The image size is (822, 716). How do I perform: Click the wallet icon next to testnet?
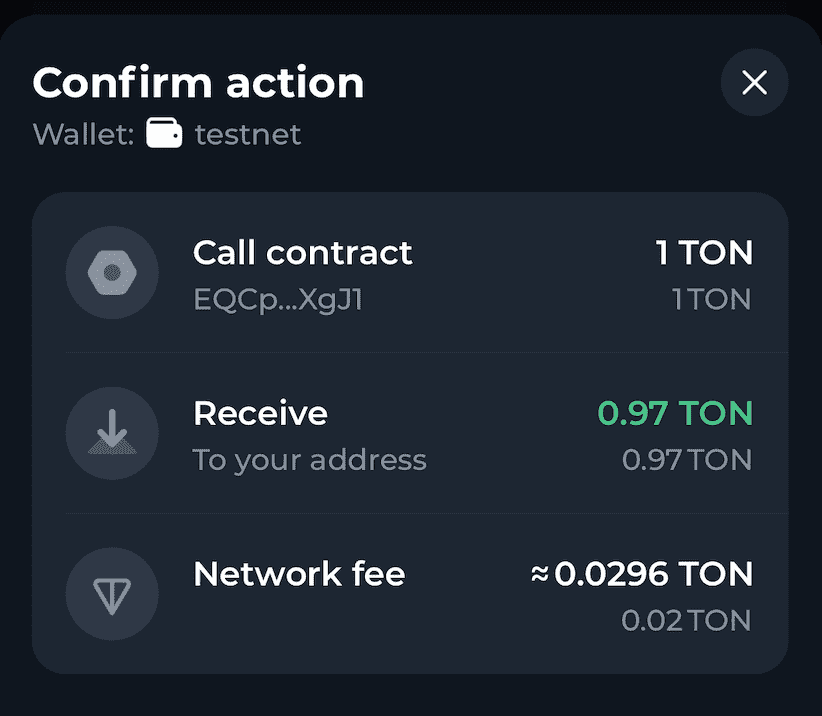coord(164,133)
